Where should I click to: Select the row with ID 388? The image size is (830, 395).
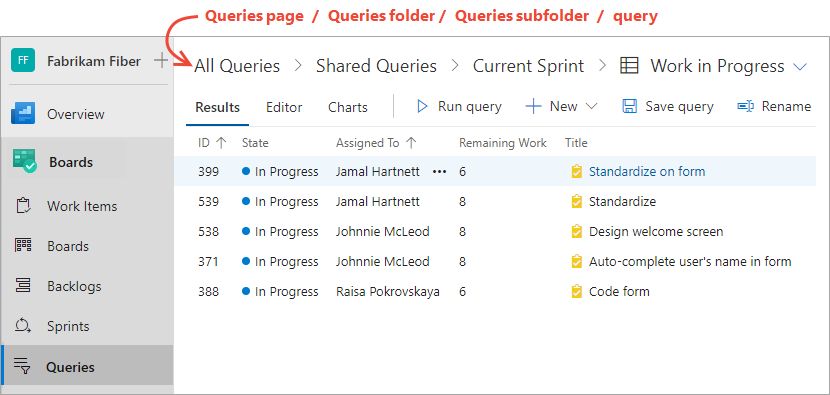(495, 292)
